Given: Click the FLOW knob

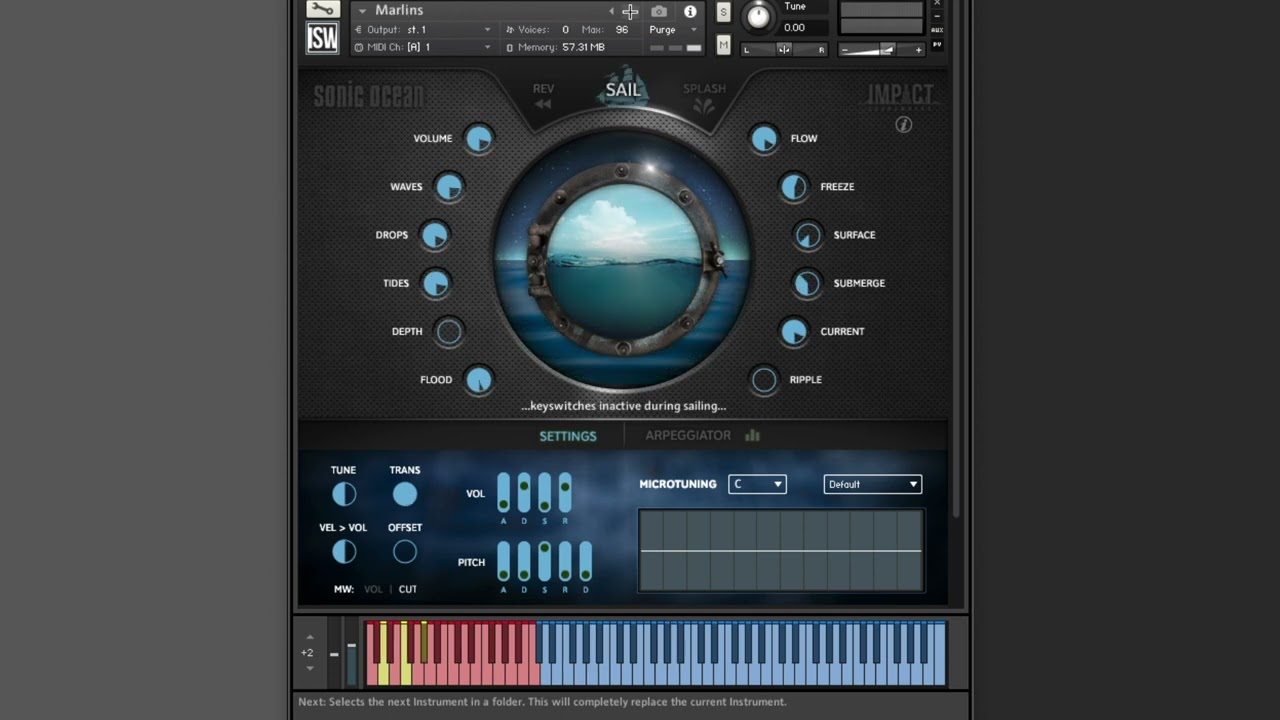Looking at the screenshot, I should point(764,139).
